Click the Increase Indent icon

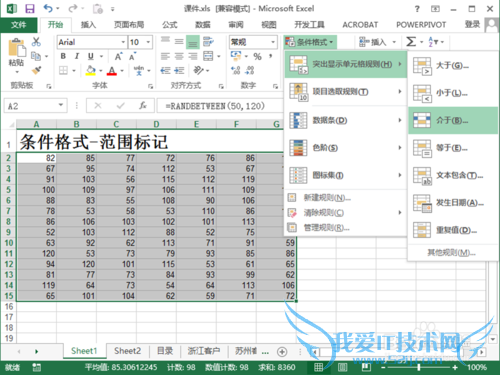179,70
